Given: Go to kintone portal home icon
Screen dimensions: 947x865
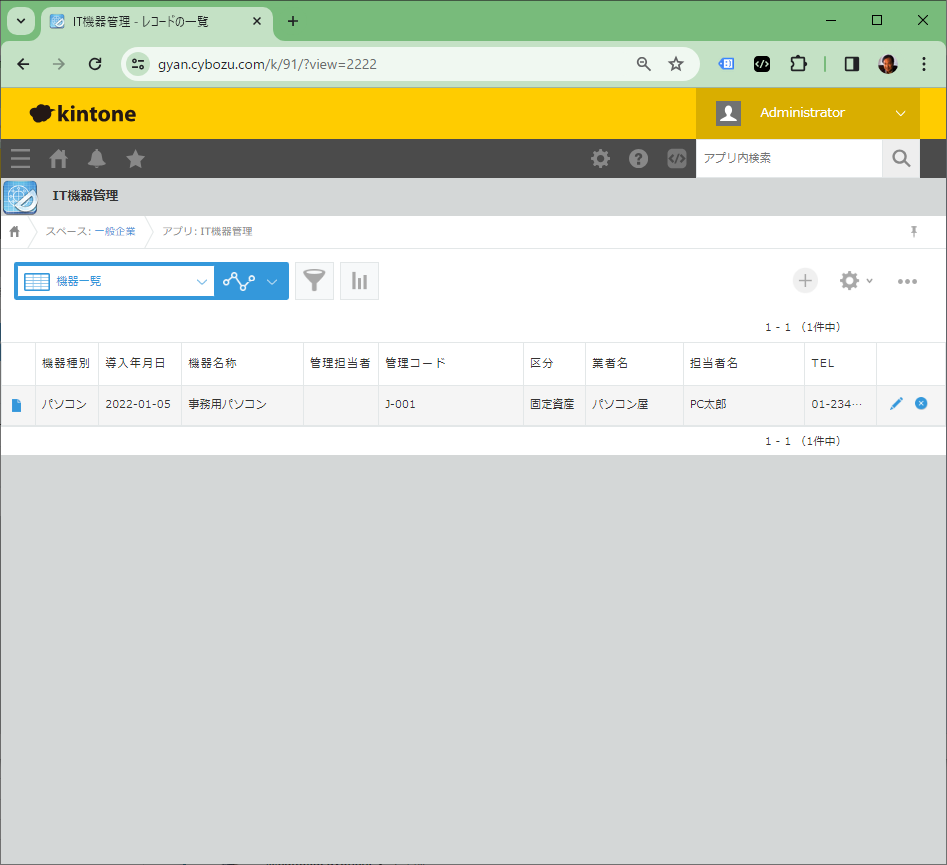Looking at the screenshot, I should pyautogui.click(x=59, y=158).
